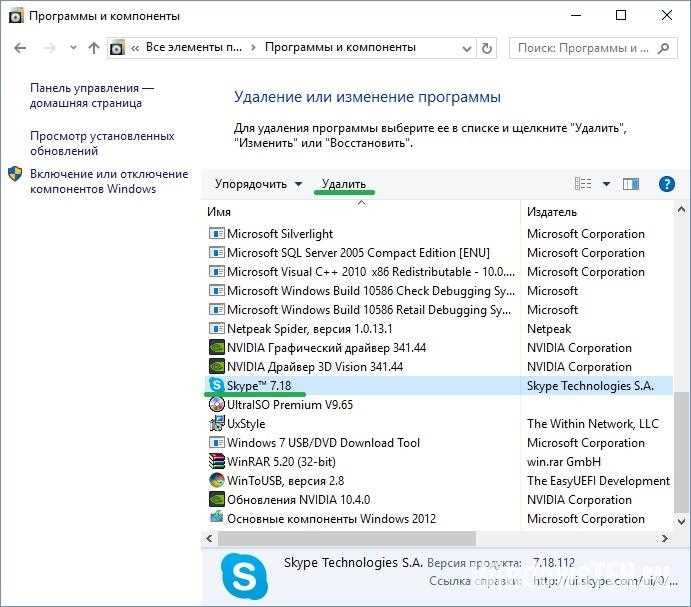Image resolution: width=691 pixels, height=607 pixels.
Task: Refresh the Programs and Features list
Action: [487, 48]
